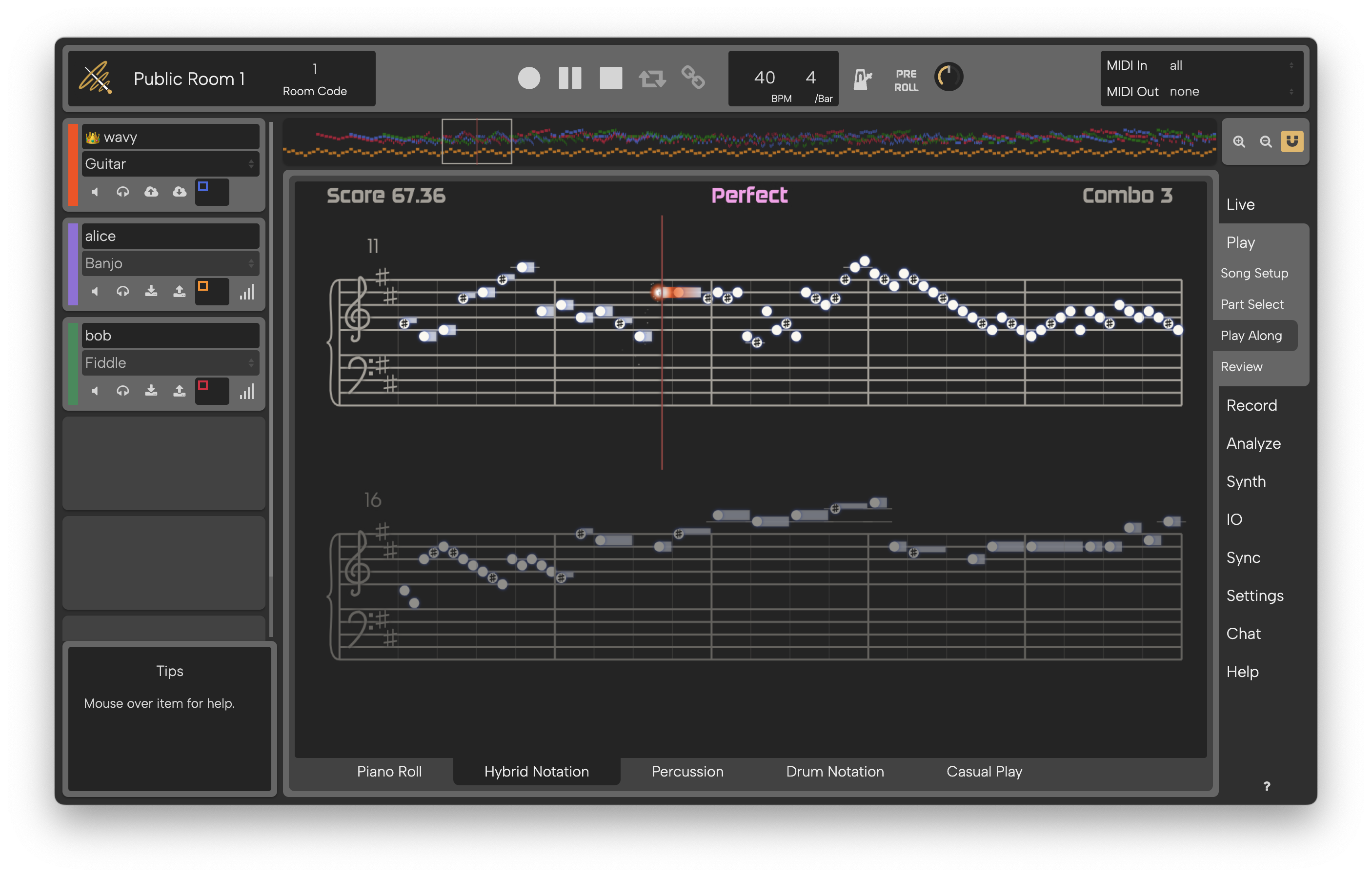Viewport: 1372px width, 877px height.
Task: Toggle the loop playback icon
Action: click(652, 78)
